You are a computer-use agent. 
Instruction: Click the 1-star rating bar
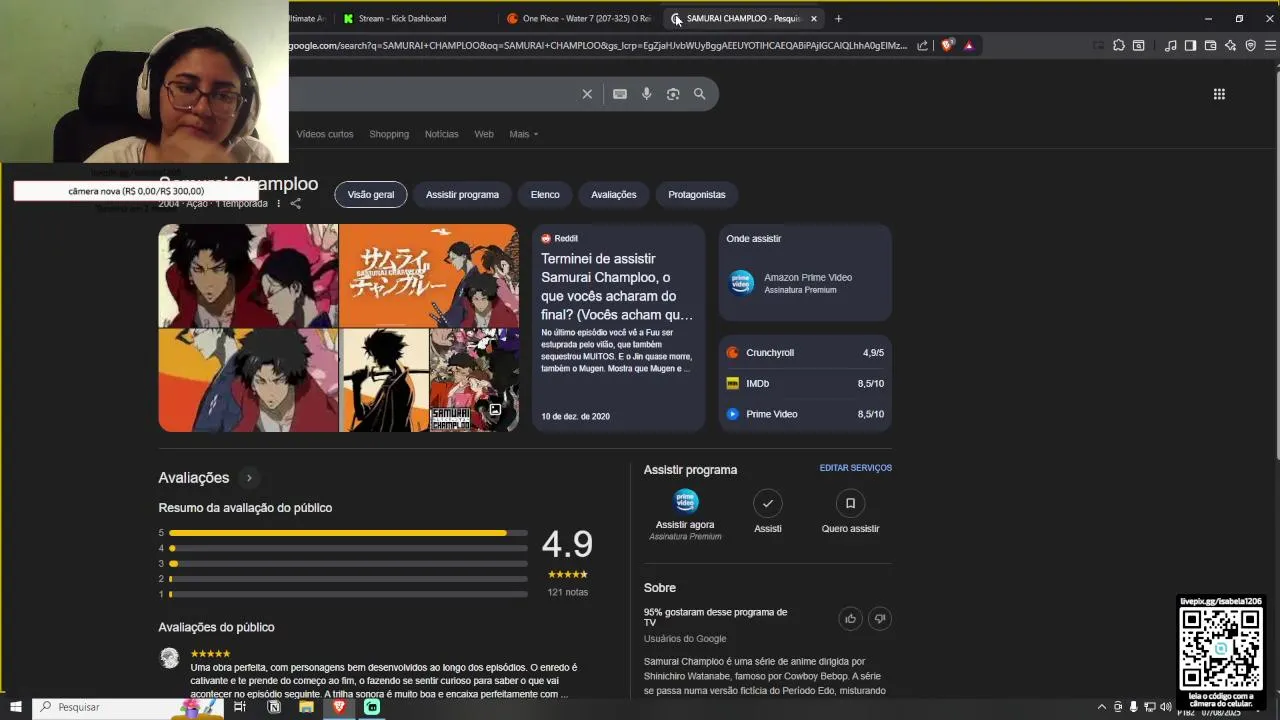point(348,594)
